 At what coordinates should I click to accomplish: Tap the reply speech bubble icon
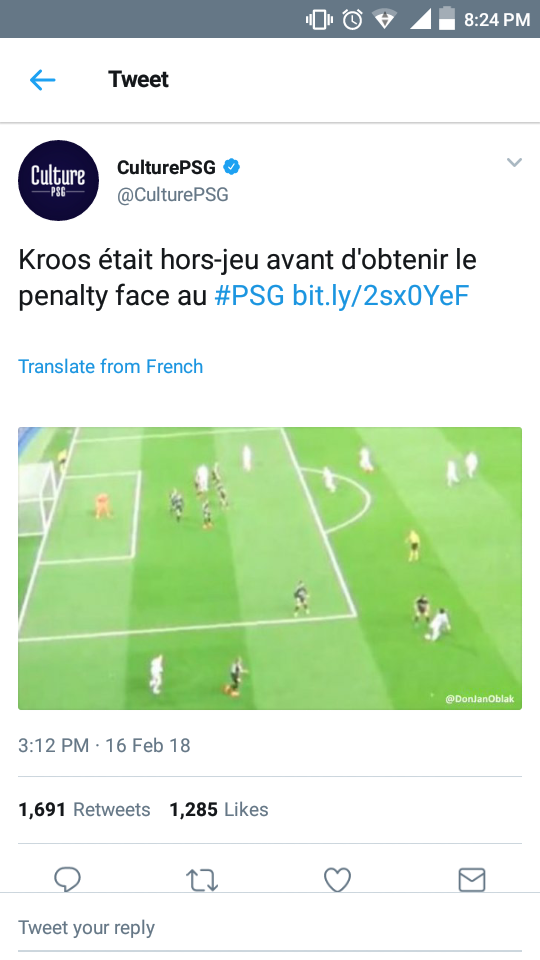click(67, 880)
